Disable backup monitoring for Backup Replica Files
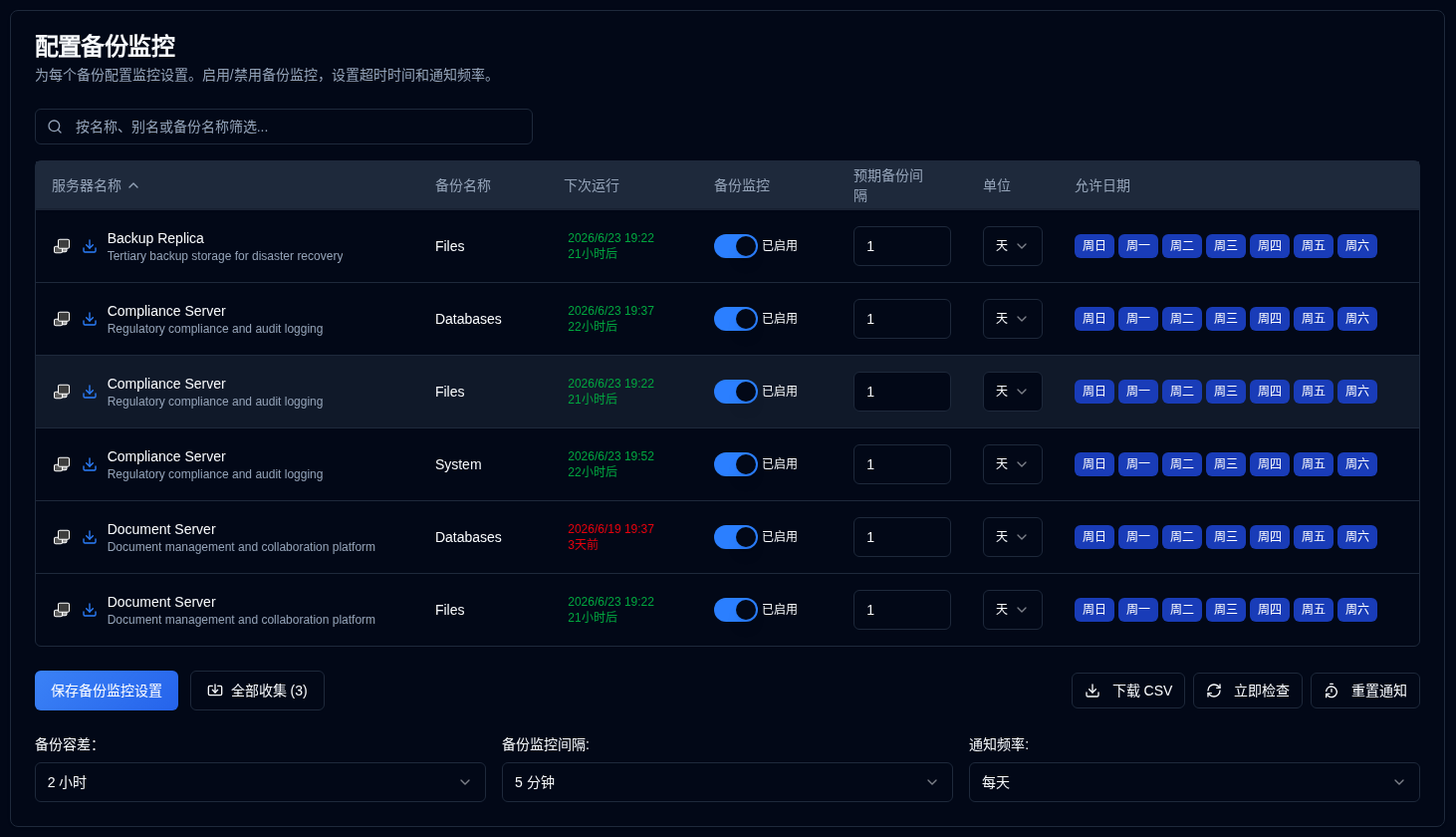Viewport: 1456px width, 837px height. click(736, 246)
